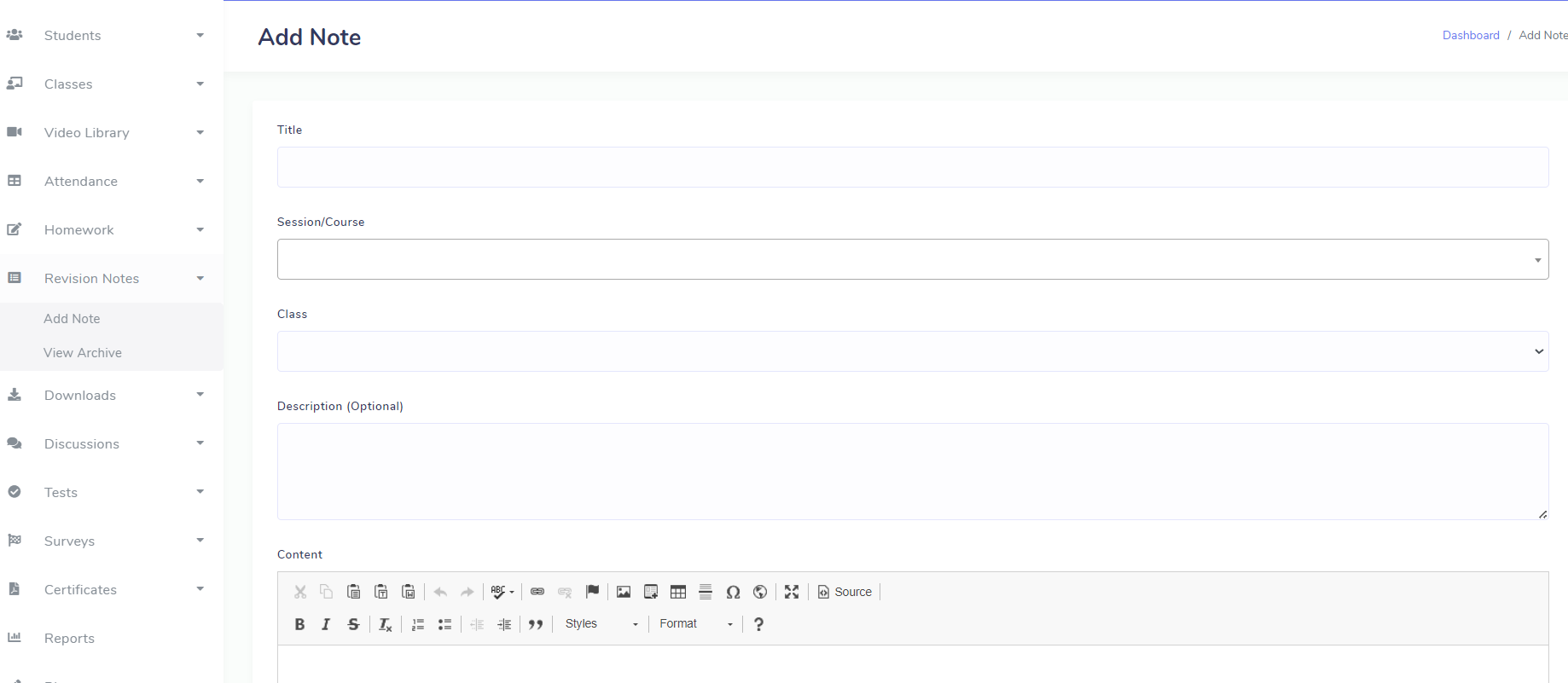Screen dimensions: 1568x683
Task: Open View Archive in sidebar
Action: coord(83,353)
